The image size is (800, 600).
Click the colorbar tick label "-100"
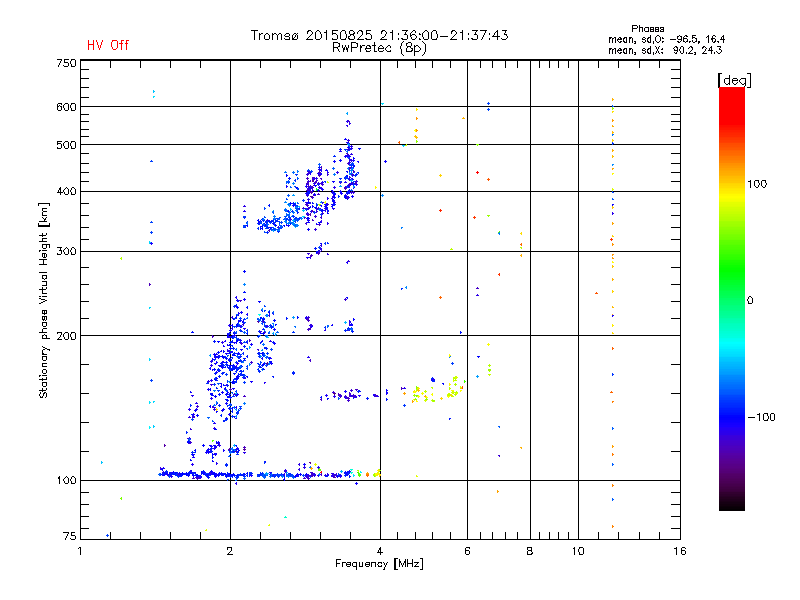click(x=761, y=417)
